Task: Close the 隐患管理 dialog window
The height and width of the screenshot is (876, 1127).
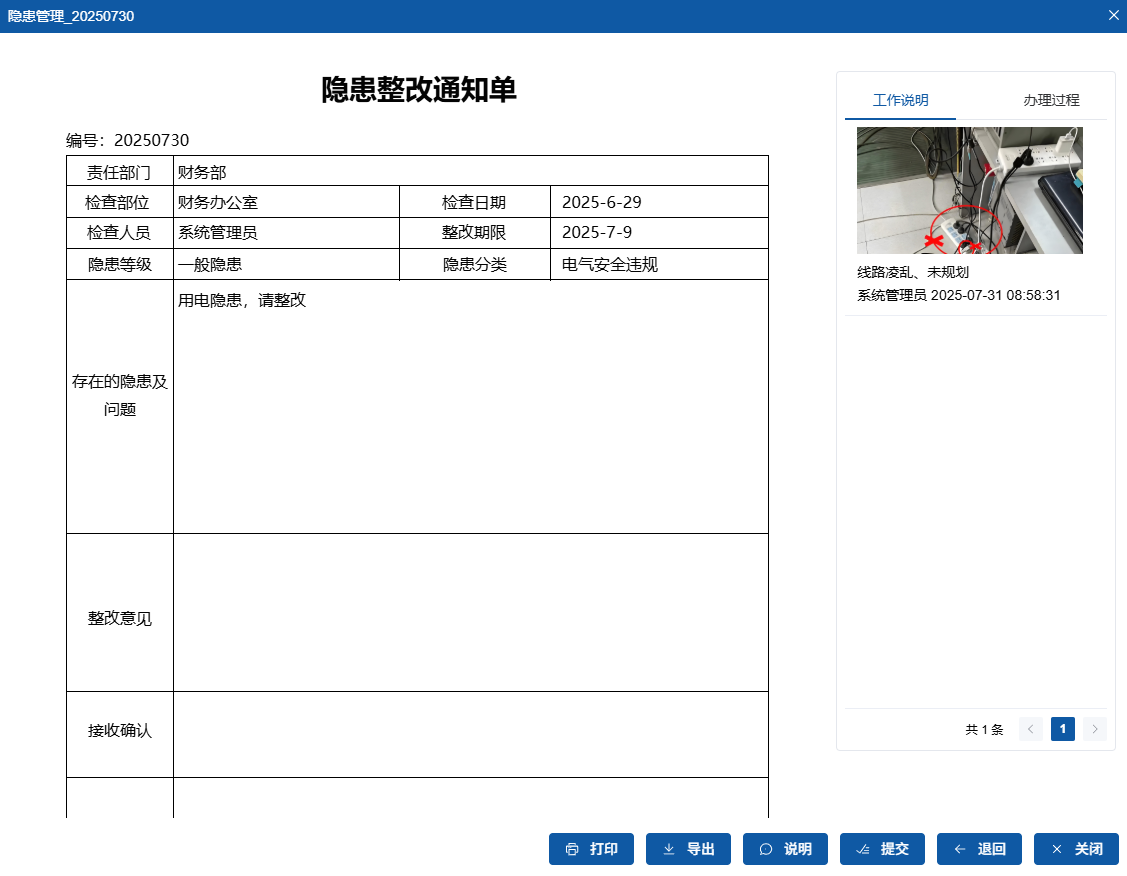Action: 1114,15
